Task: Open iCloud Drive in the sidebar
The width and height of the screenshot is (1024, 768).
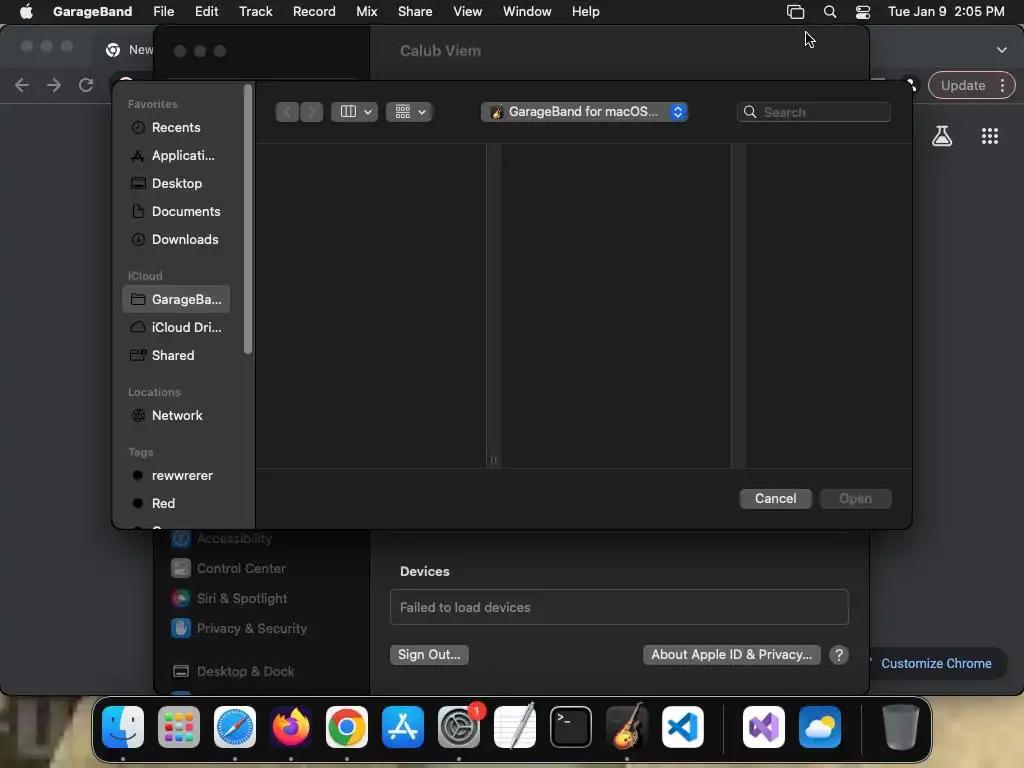Action: click(x=175, y=327)
